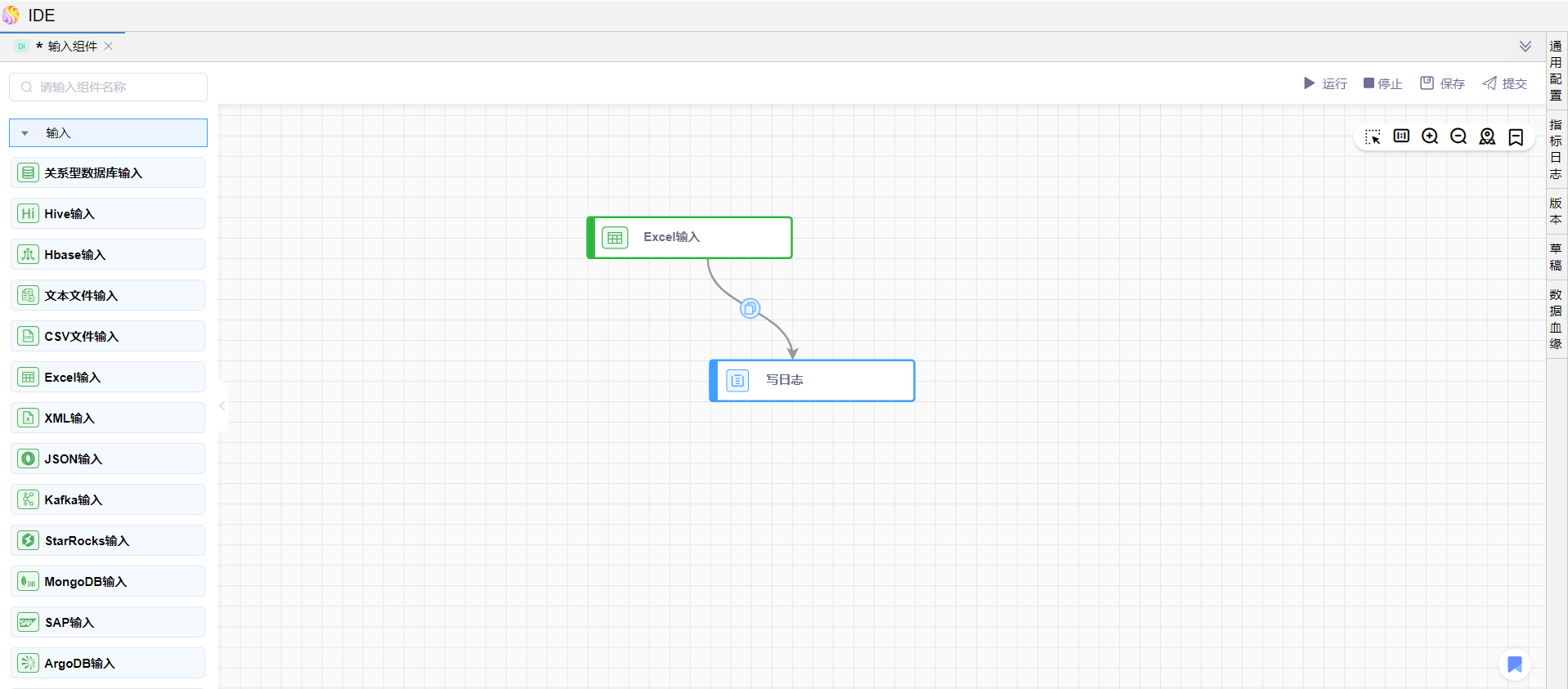The image size is (1568, 689).
Task: Select the 写日志 node on canvas
Action: tap(812, 381)
